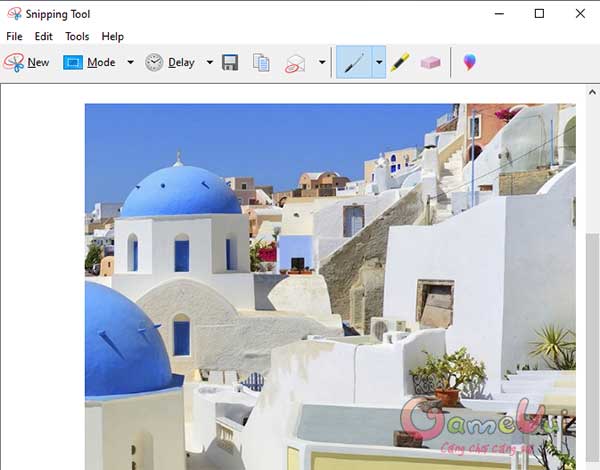Expand the Mode dropdown arrow
Screen dimensions: 600x470
[130, 62]
